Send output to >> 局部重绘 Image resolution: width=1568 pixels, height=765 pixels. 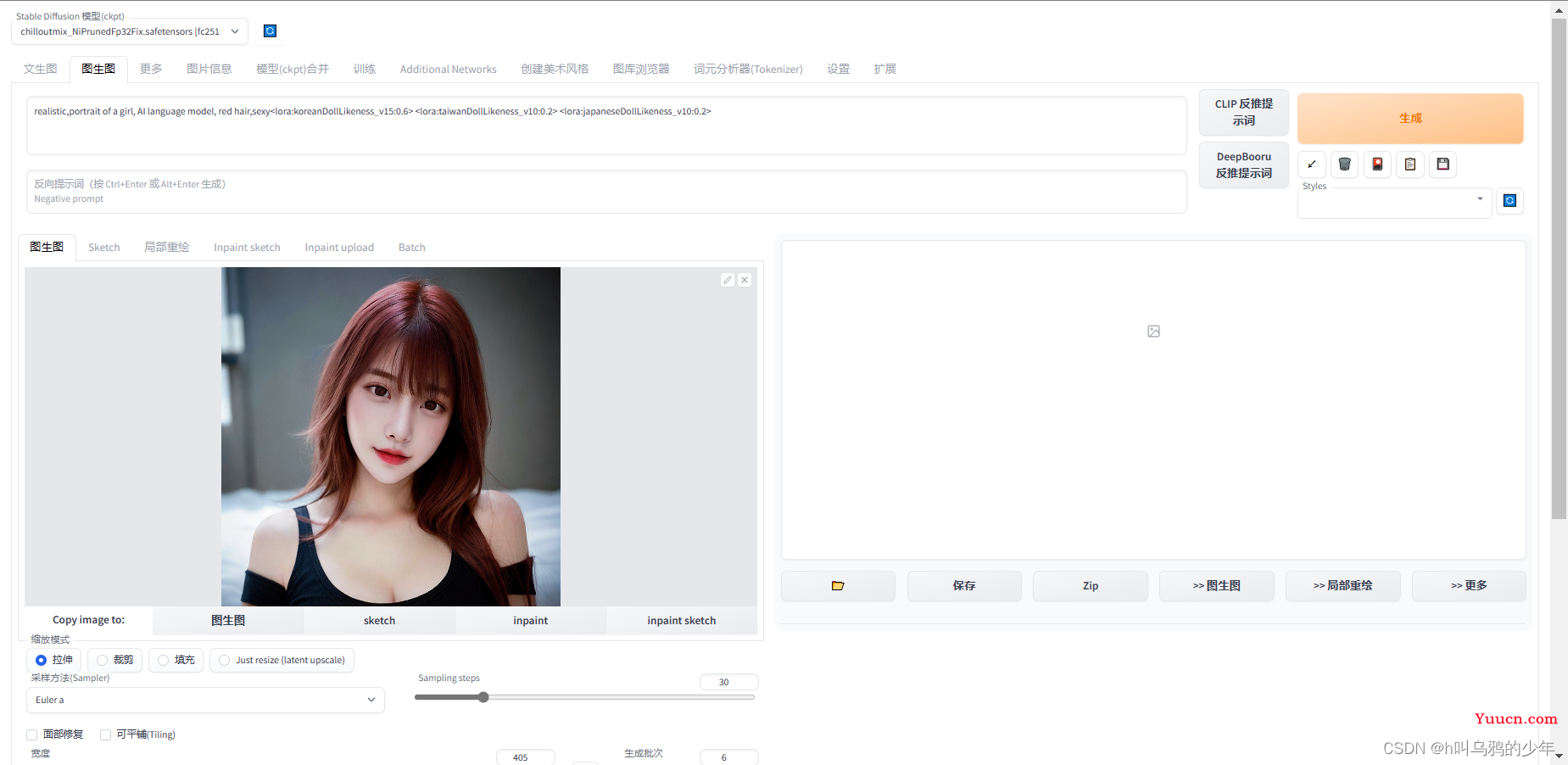pos(1343,586)
